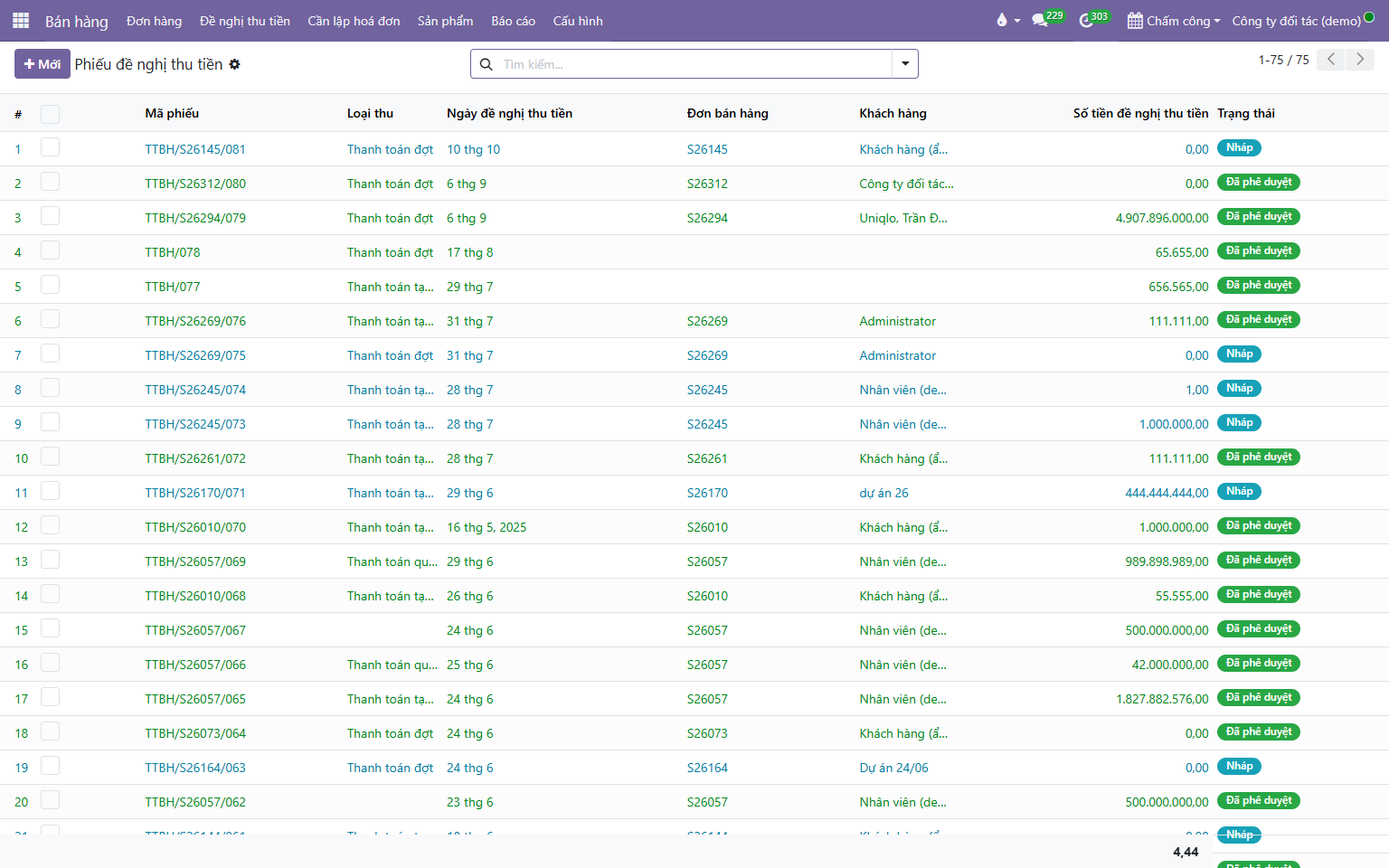
Task: Check the row for TTBH/S26294/079
Action: tap(51, 216)
